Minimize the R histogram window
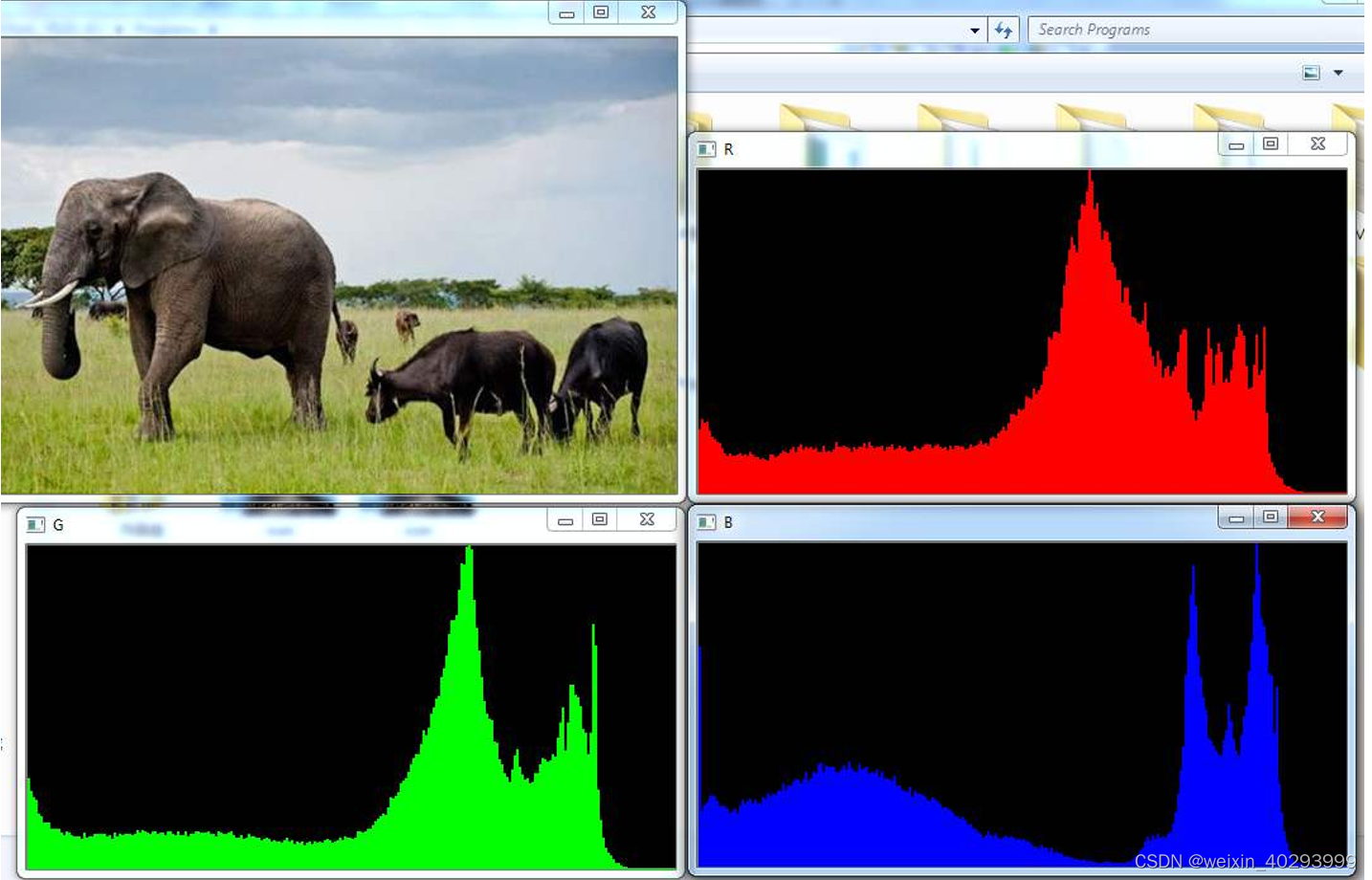 1236,144
